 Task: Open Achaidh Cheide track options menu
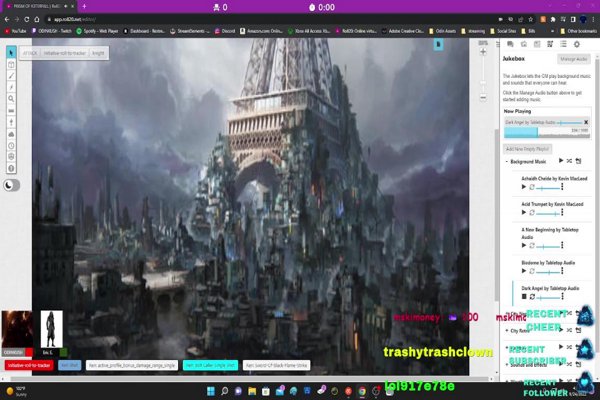(562, 187)
